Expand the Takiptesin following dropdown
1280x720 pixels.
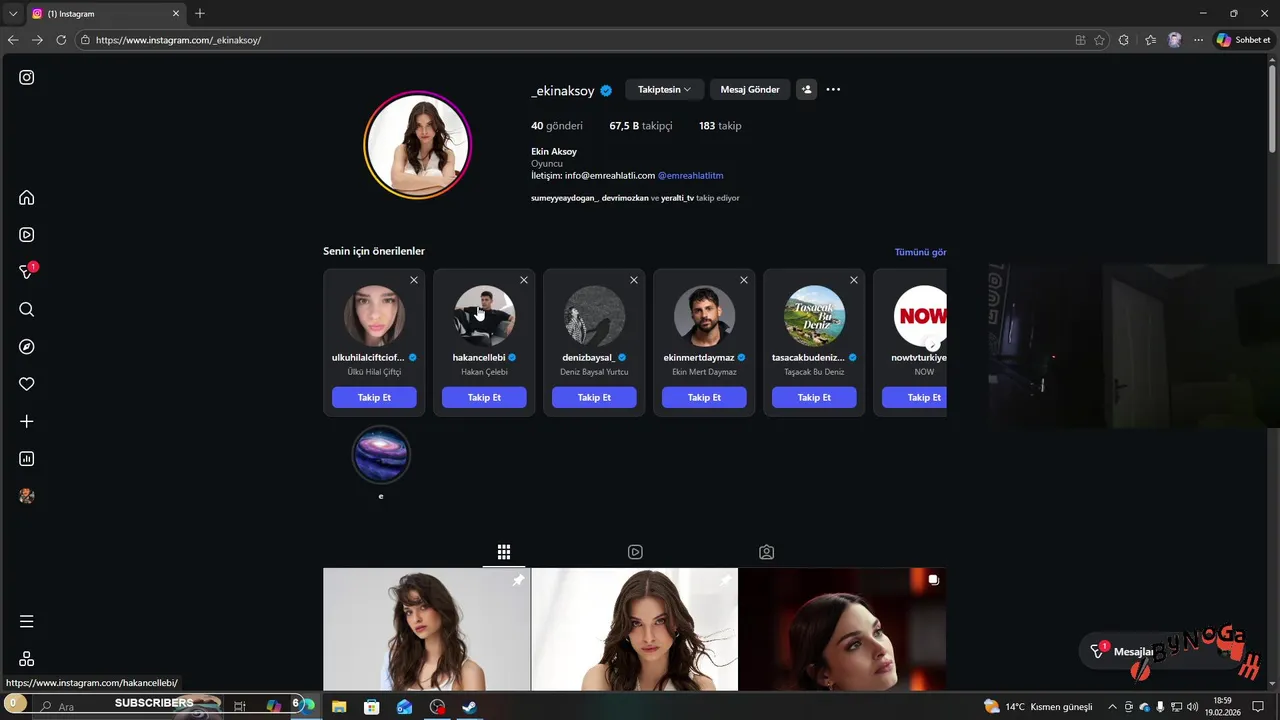[664, 89]
